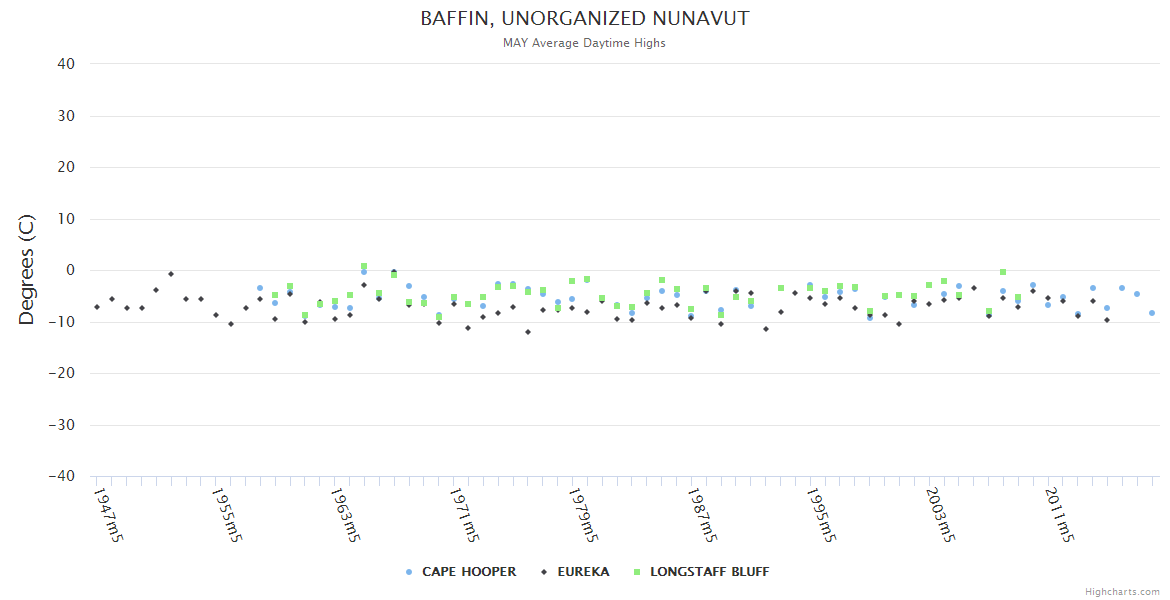Click the chart title BAFFIN, UNORGANIZED NUNAVUT
Screen dimensions: 1170x600
585,19
